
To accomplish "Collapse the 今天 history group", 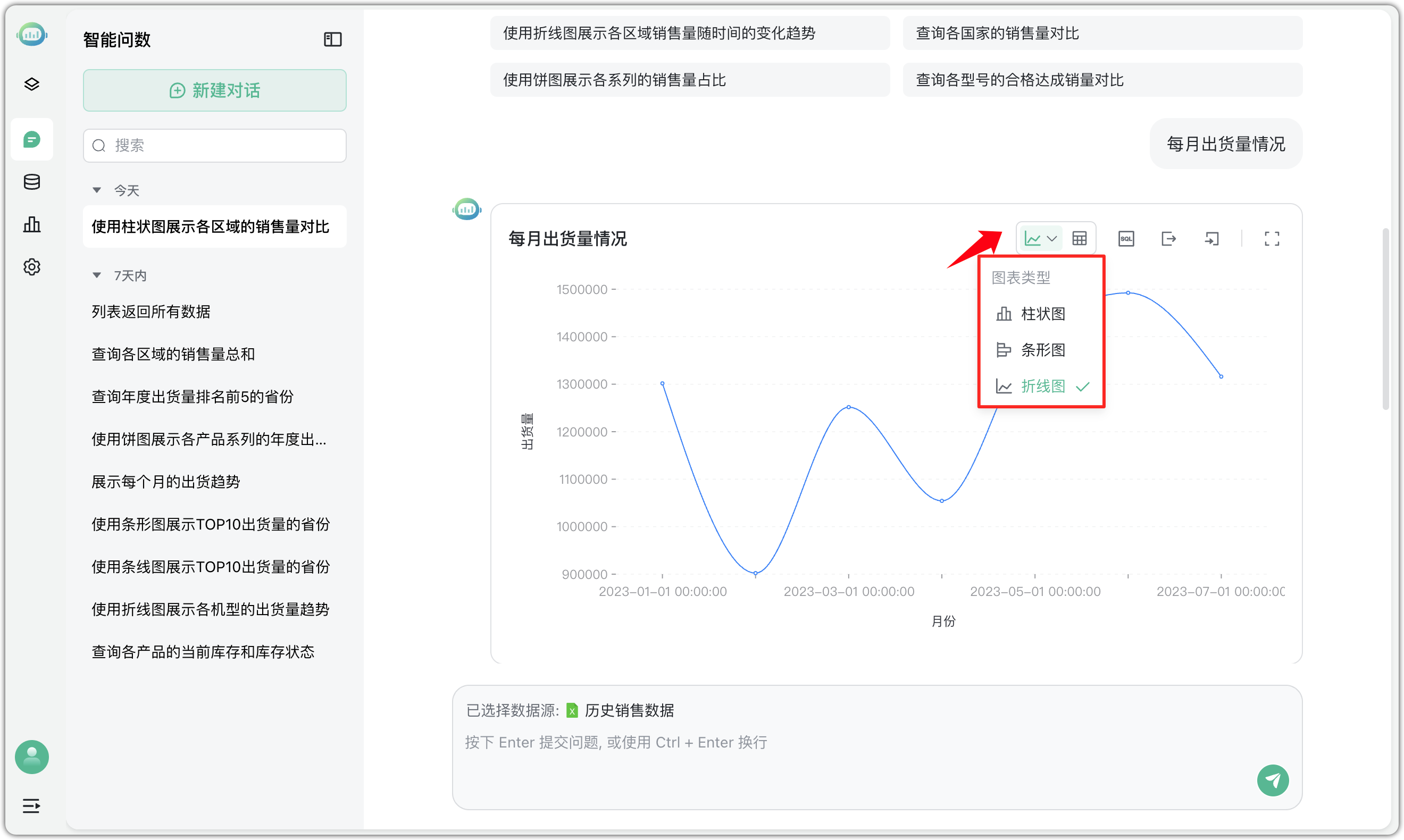I will point(97,190).
